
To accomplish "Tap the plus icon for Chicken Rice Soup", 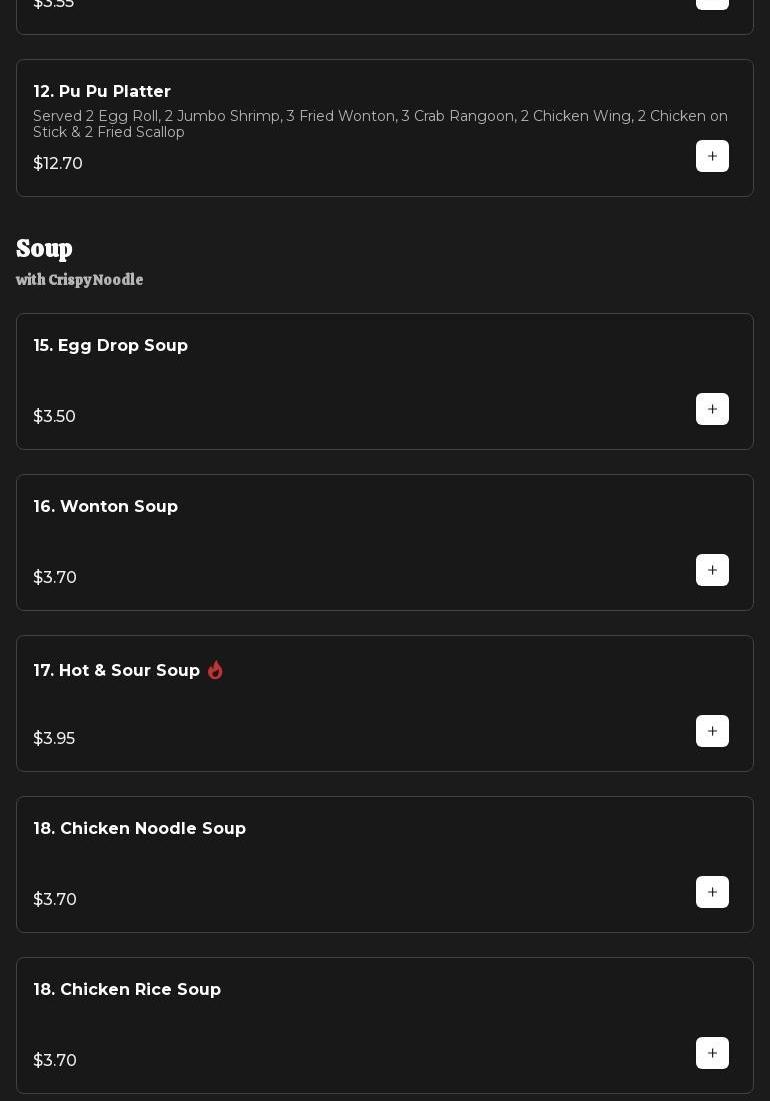I will 712,1053.
